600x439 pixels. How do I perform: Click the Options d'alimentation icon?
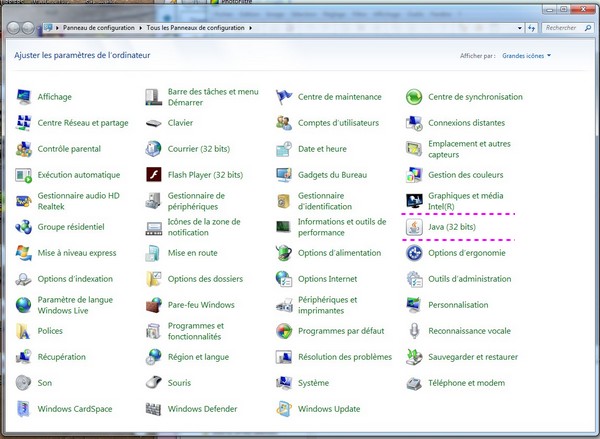[284, 253]
